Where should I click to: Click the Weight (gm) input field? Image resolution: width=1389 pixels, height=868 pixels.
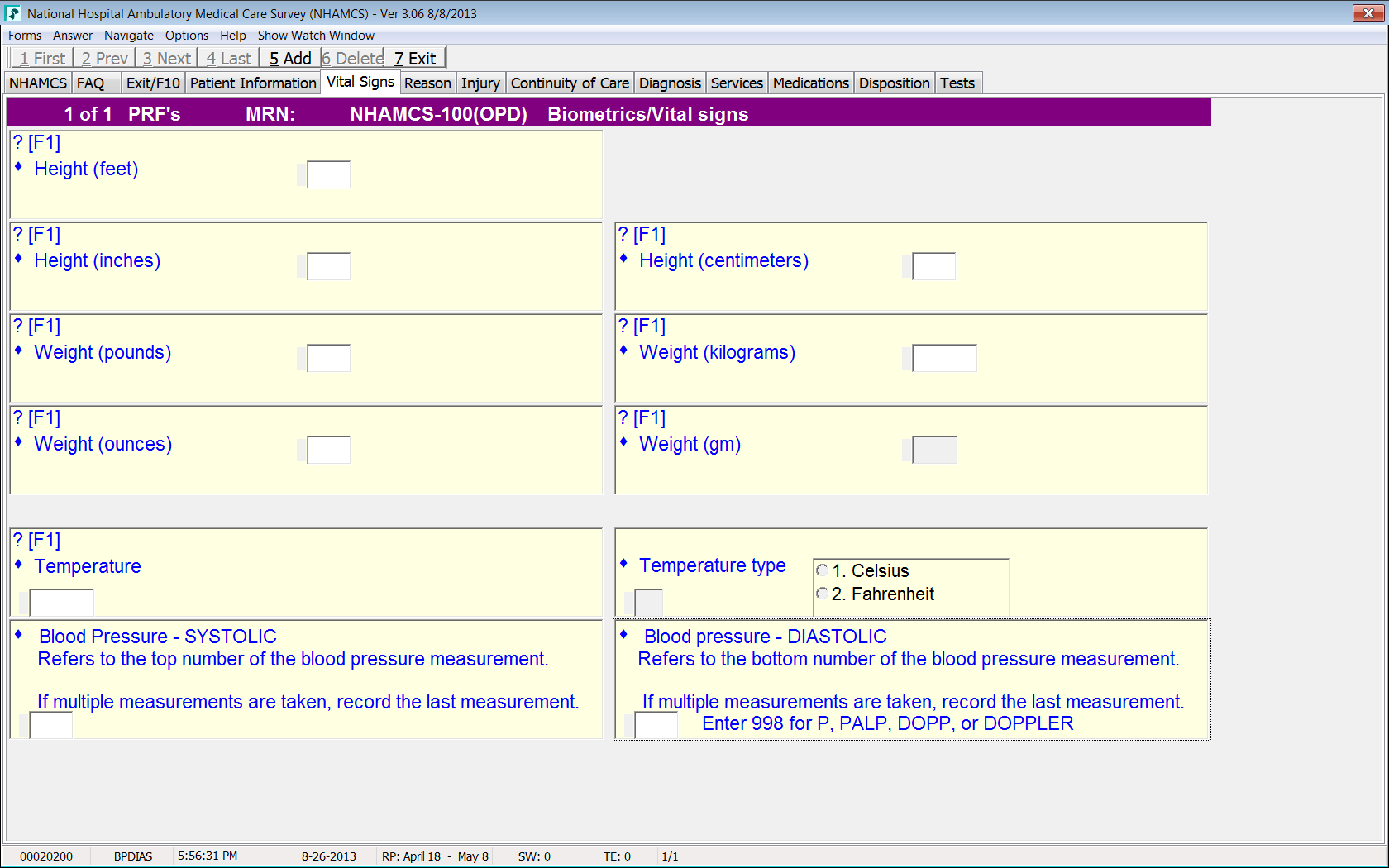935,450
